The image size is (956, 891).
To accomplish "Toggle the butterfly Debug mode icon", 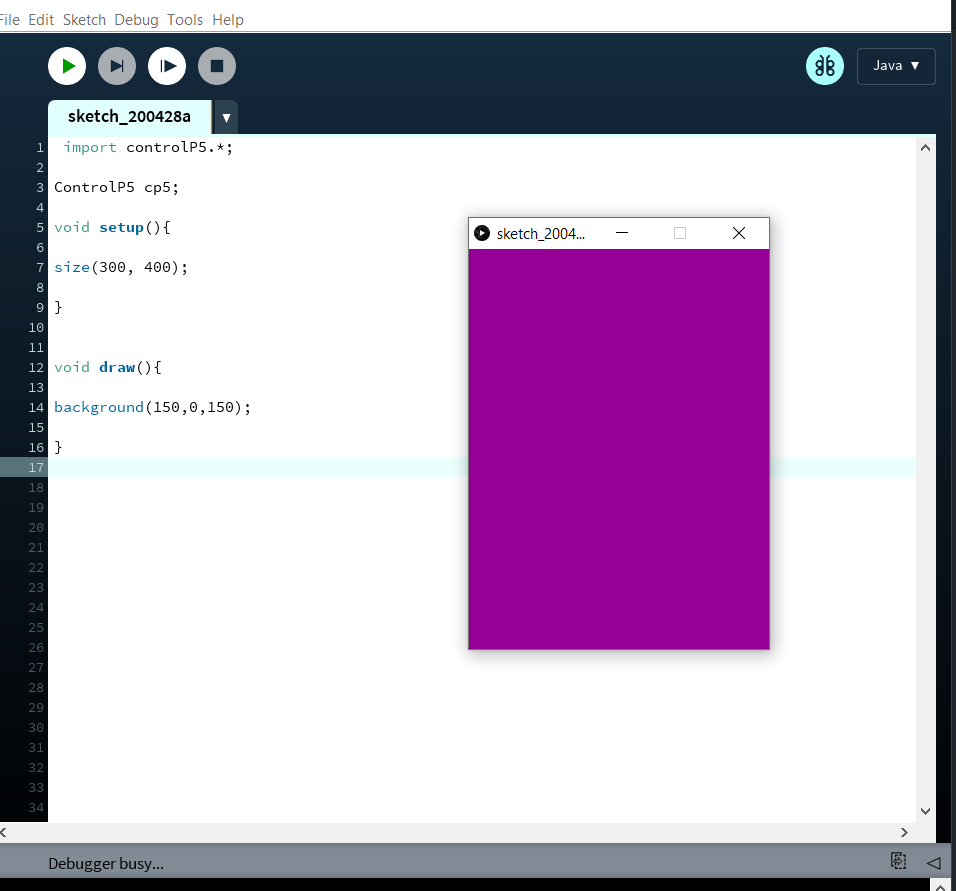I will tap(825, 66).
